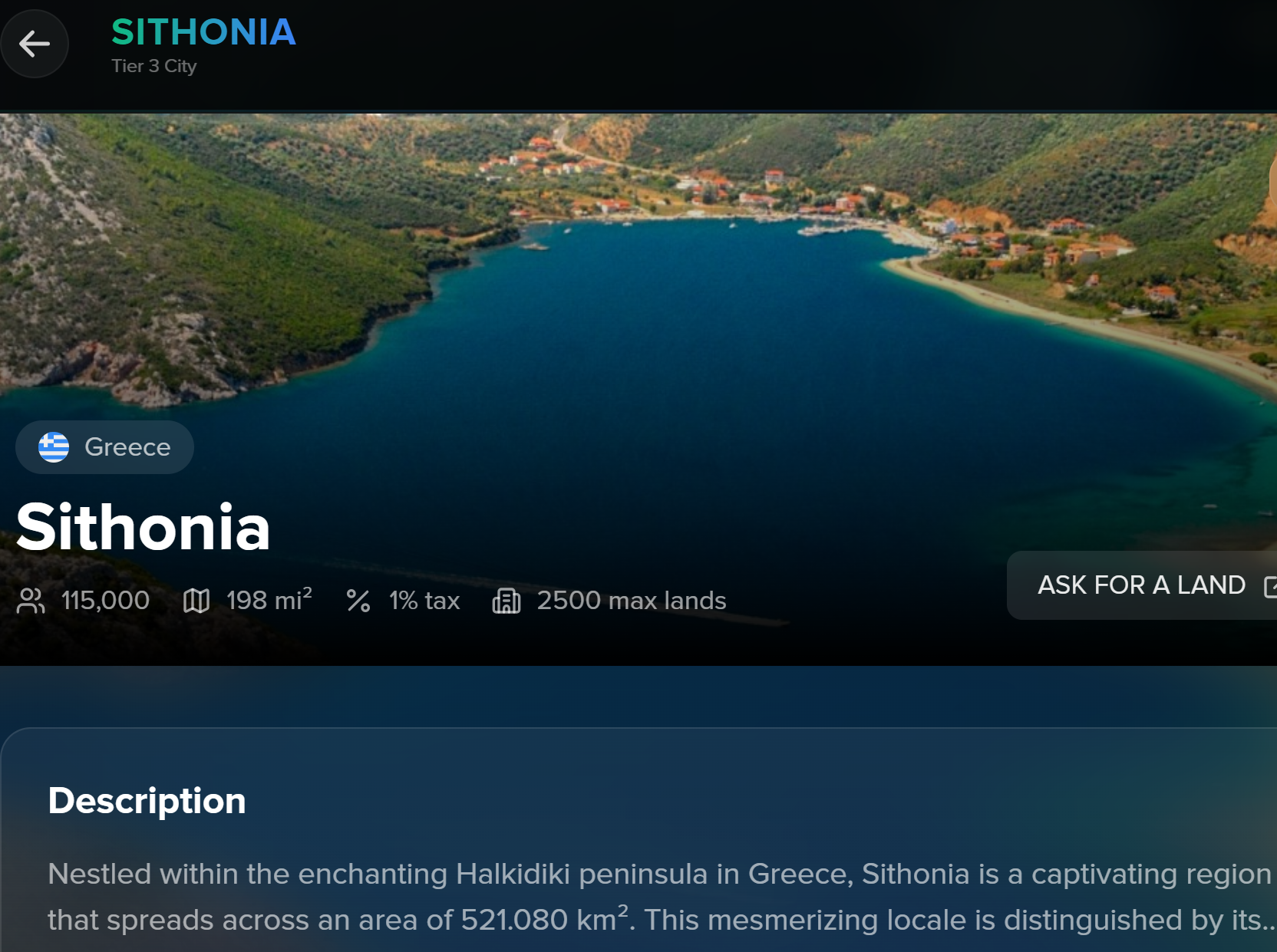Click the back arrow button
This screenshot has height=952, width=1277.
35,44
